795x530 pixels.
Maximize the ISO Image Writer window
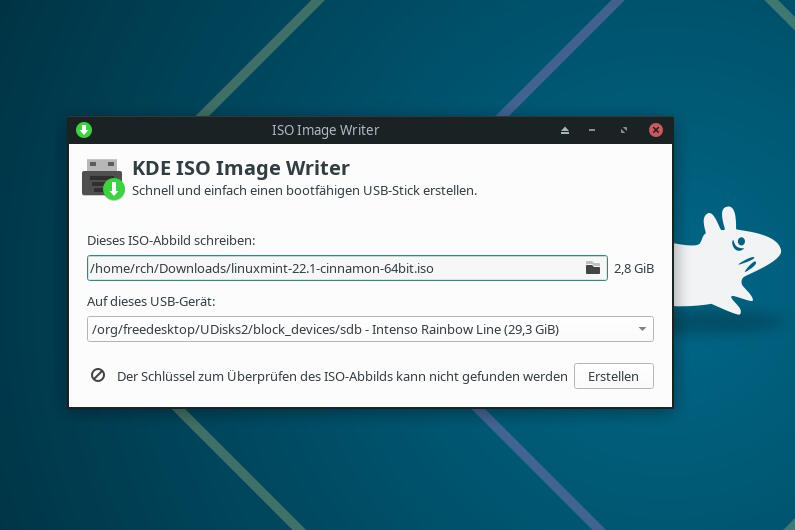(x=624, y=130)
